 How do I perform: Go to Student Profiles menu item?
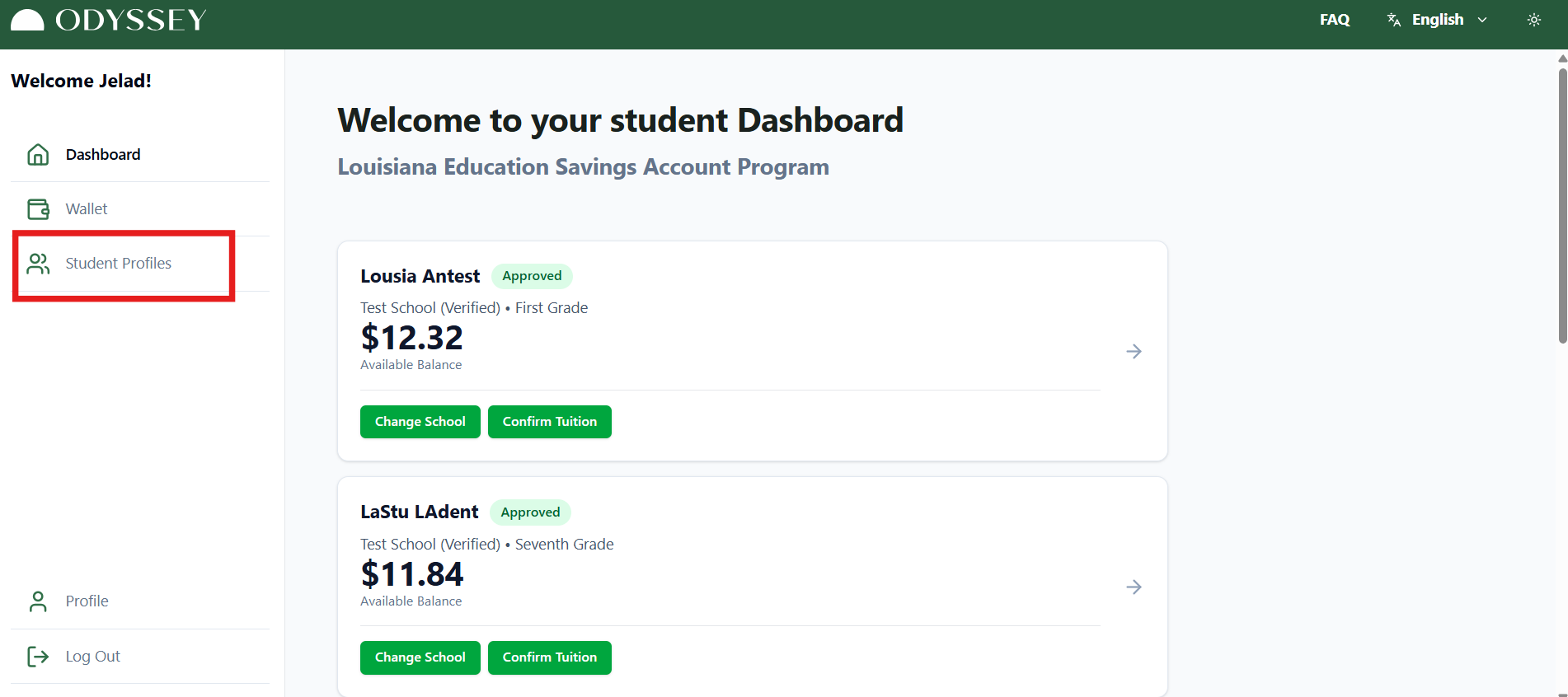[x=119, y=264]
